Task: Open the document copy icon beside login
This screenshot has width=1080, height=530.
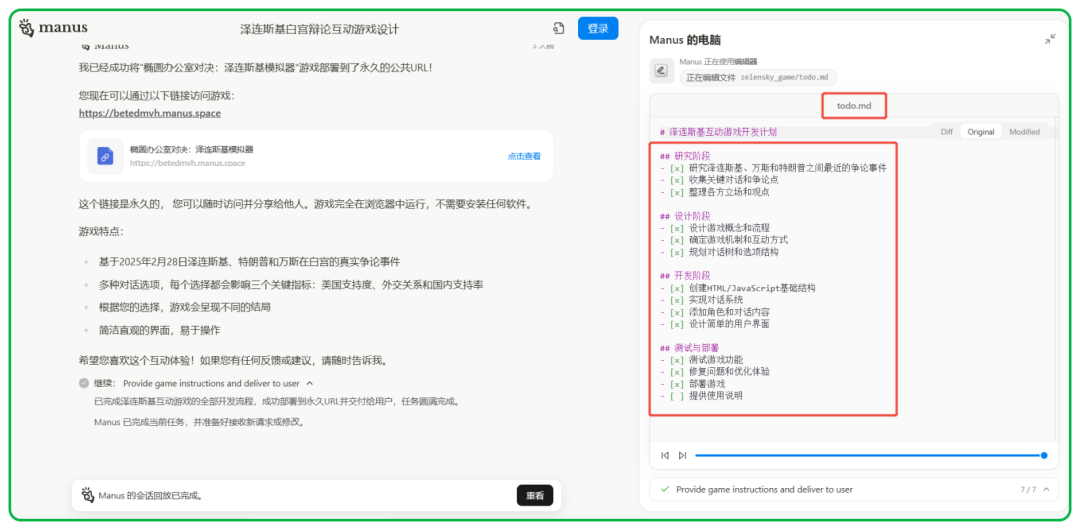Action: (559, 28)
